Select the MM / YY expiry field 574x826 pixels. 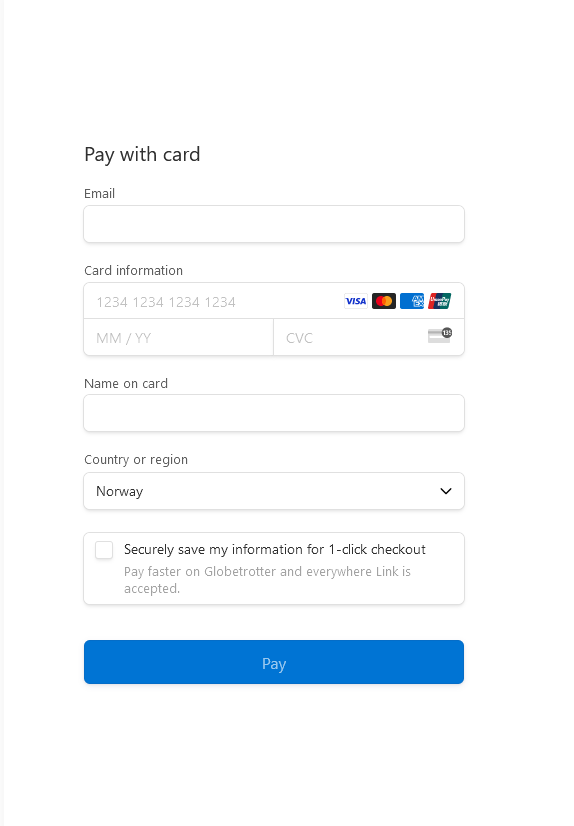(x=179, y=337)
